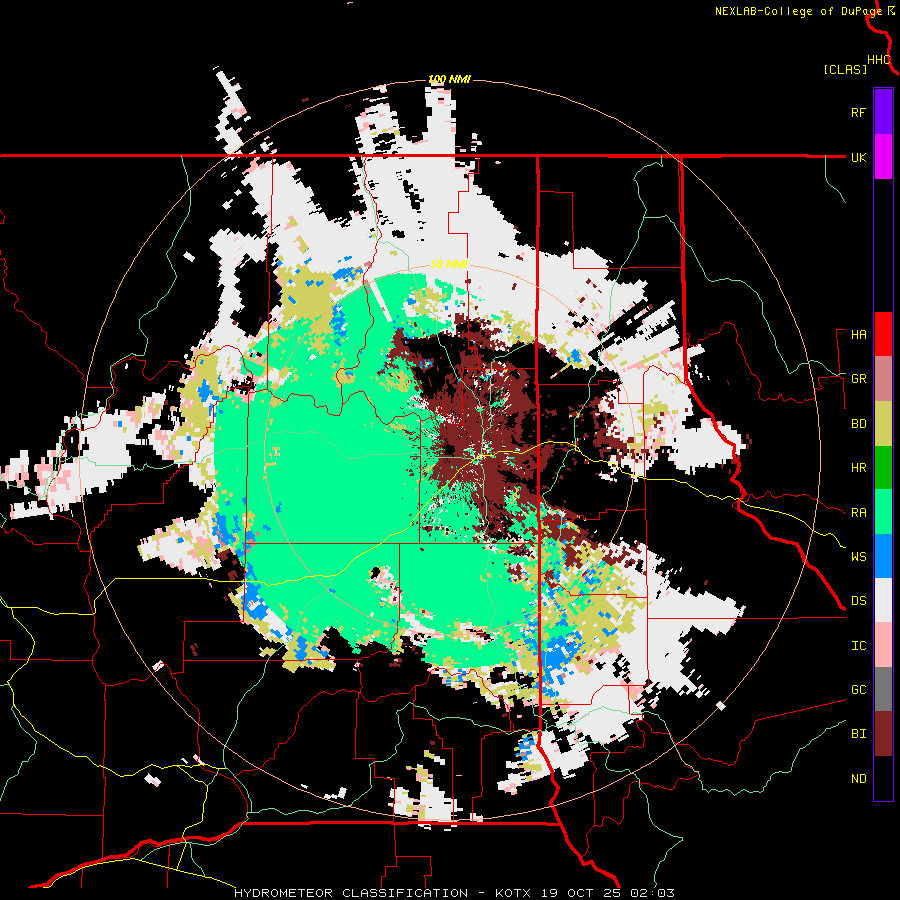Click the HR legend label
The image size is (900, 900).
858,468
